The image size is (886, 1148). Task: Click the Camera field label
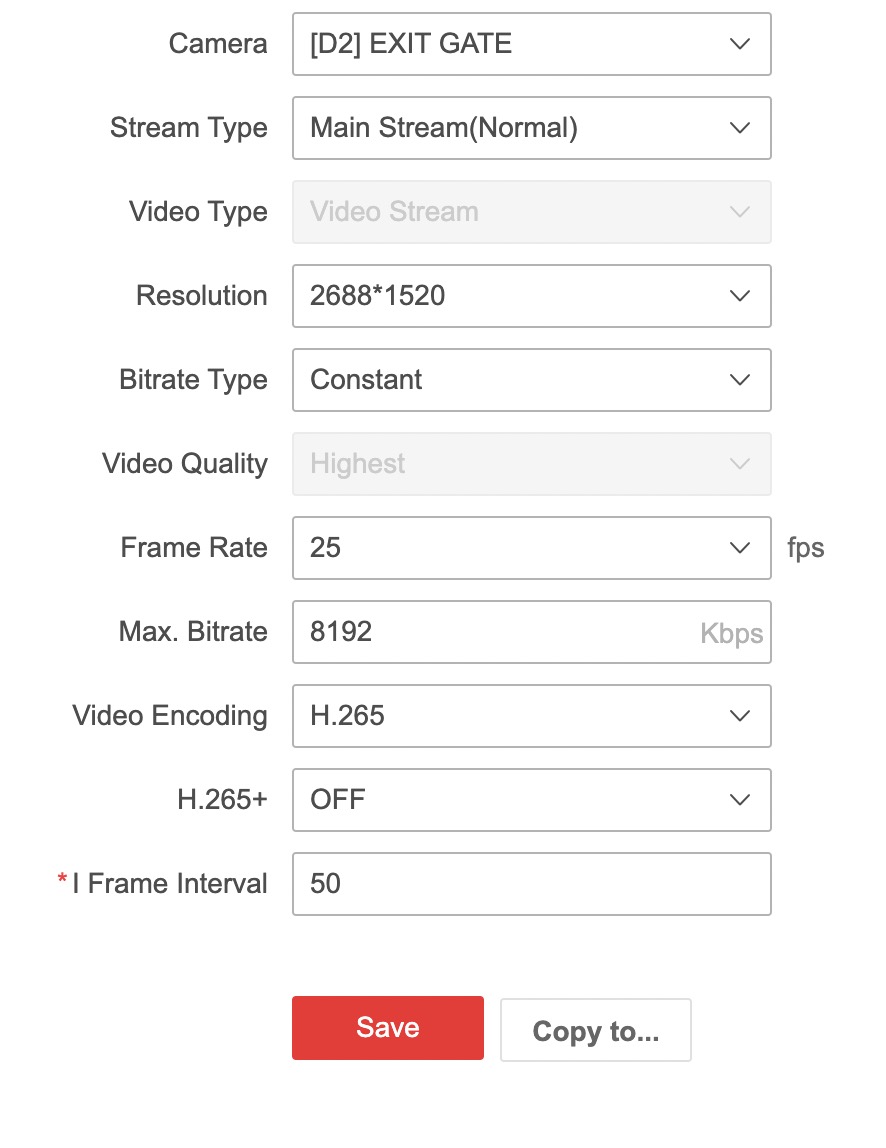click(x=218, y=44)
